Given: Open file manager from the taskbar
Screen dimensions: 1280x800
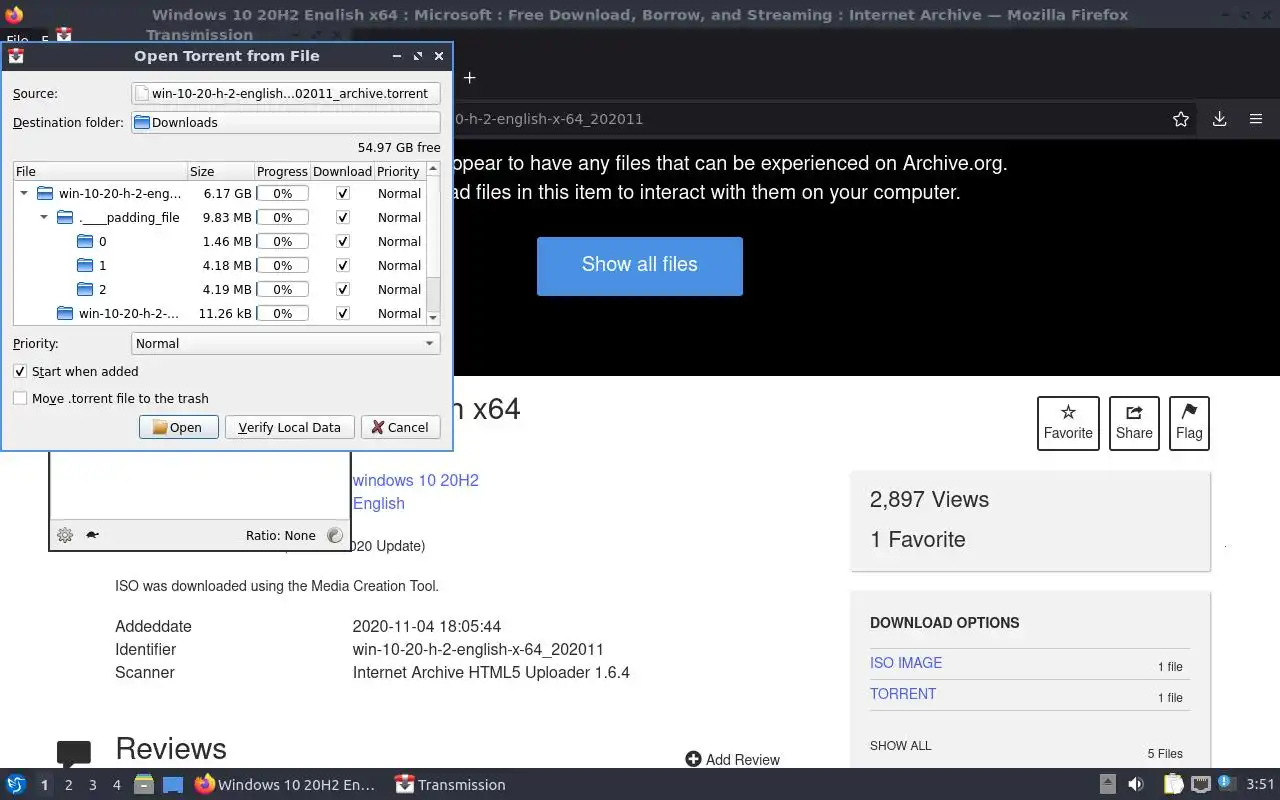Looking at the screenshot, I should point(144,785).
